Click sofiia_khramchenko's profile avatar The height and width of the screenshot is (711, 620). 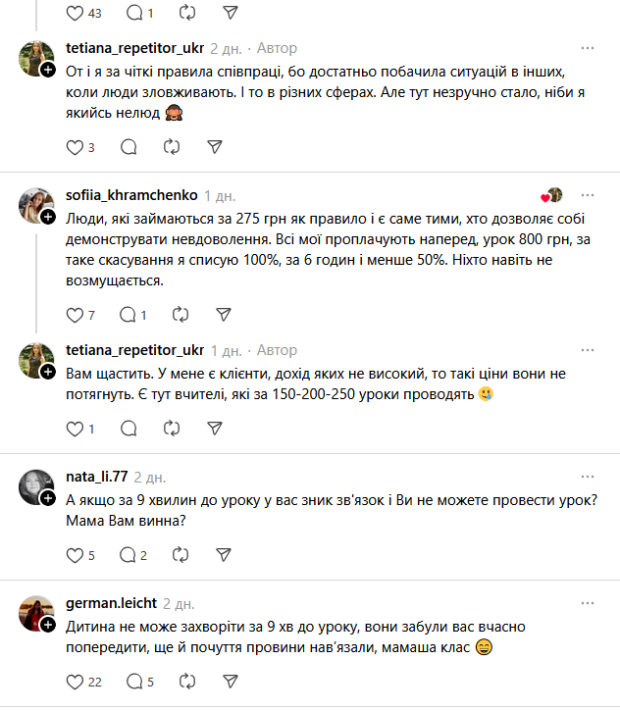pyautogui.click(x=35, y=203)
